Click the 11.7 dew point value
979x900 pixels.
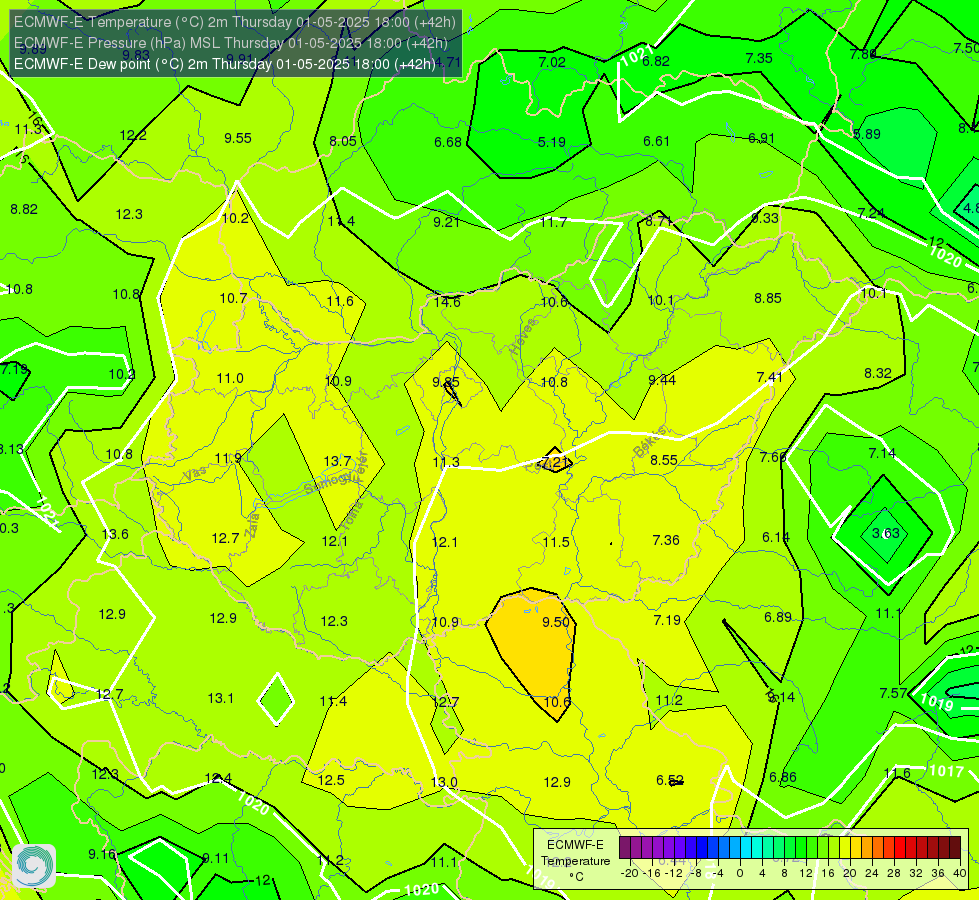(x=553, y=222)
